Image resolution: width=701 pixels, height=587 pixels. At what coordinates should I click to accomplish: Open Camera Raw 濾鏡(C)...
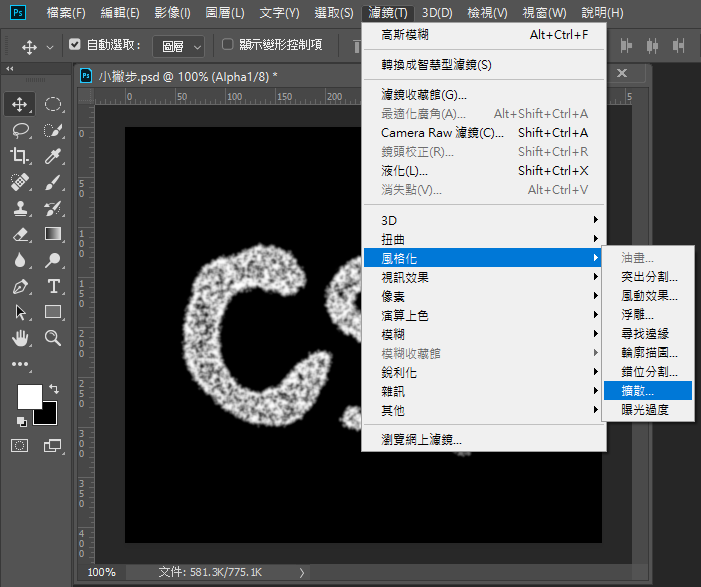[484, 133]
